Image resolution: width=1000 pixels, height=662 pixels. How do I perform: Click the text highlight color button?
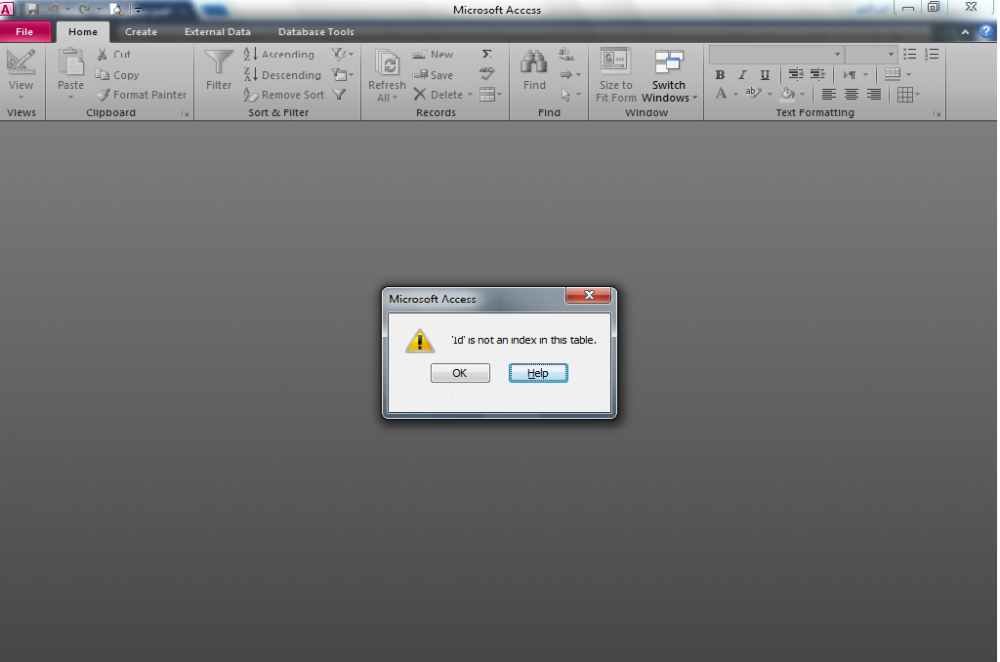click(753, 94)
